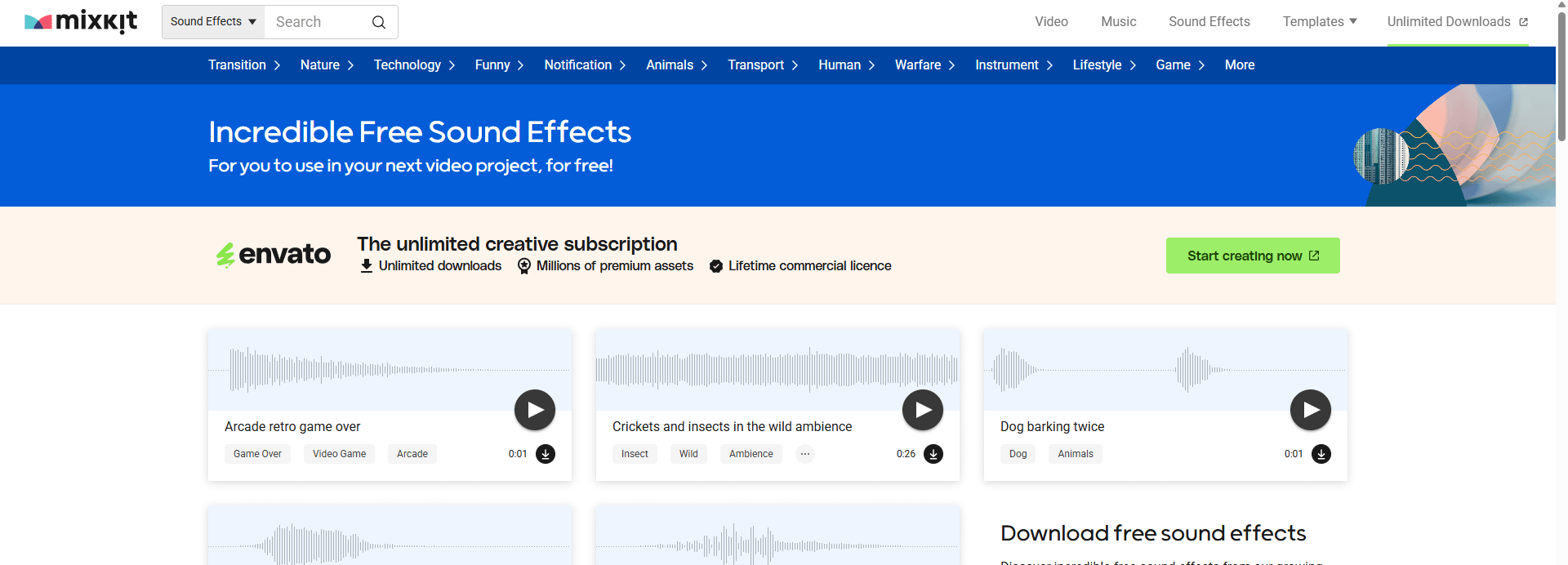Image resolution: width=1568 pixels, height=565 pixels.
Task: Expand the Templates dropdown menu
Action: point(1320,22)
